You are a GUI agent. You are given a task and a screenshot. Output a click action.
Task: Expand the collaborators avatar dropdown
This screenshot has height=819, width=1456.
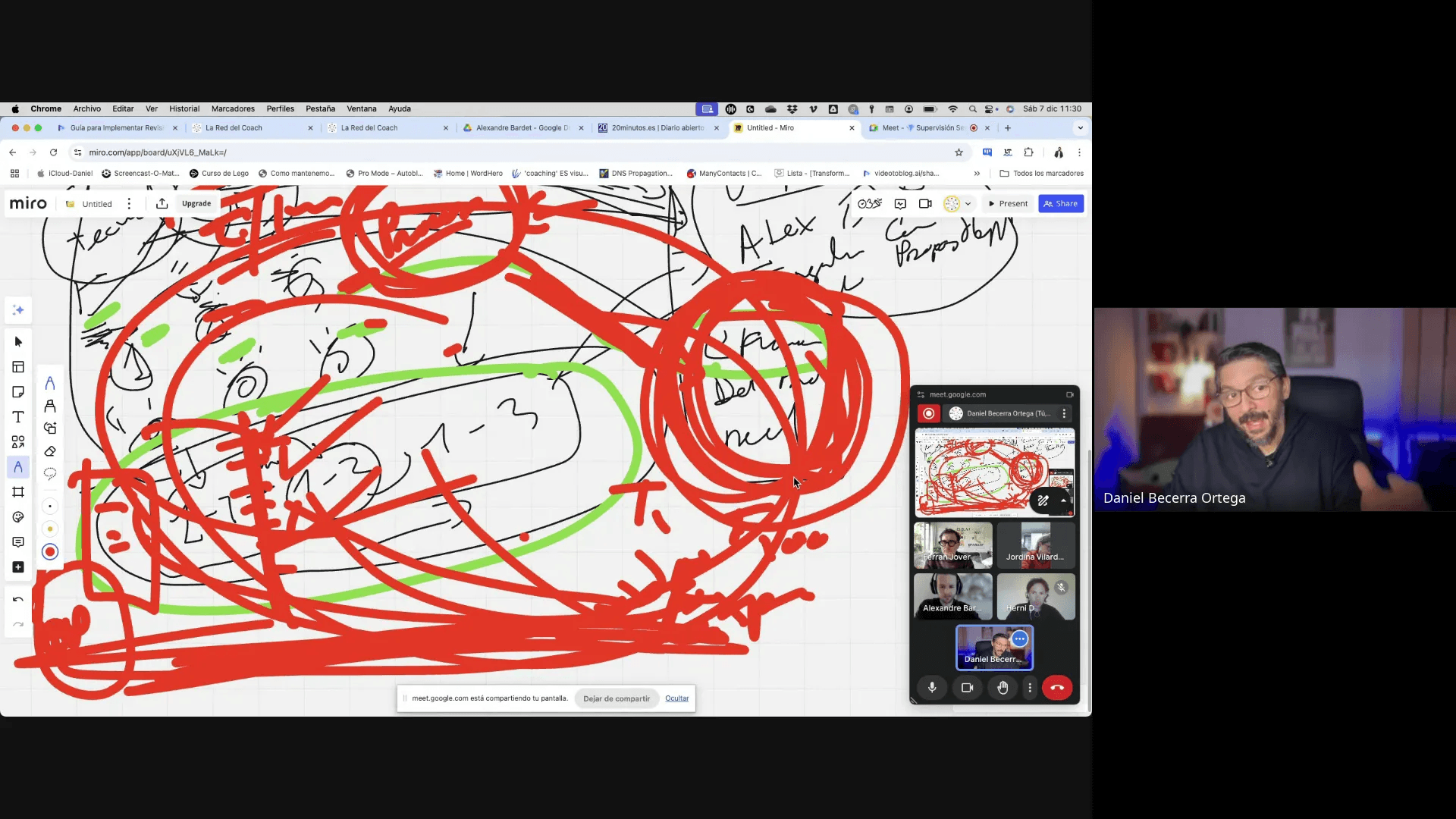pos(968,204)
